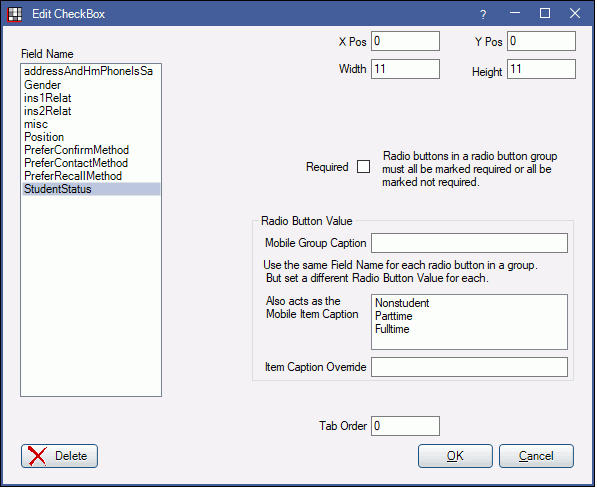Click the Item Caption Override field
597x488 pixels.
click(x=469, y=367)
